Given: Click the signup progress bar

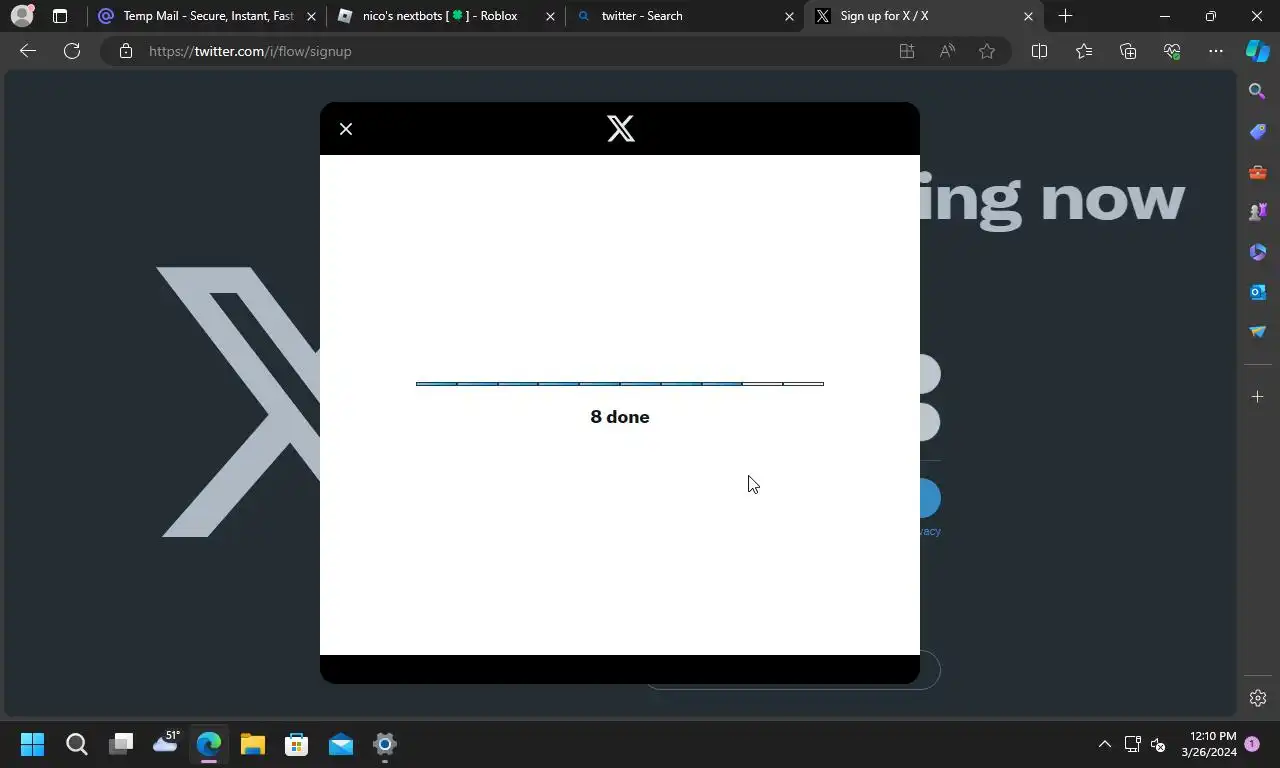Looking at the screenshot, I should point(620,384).
